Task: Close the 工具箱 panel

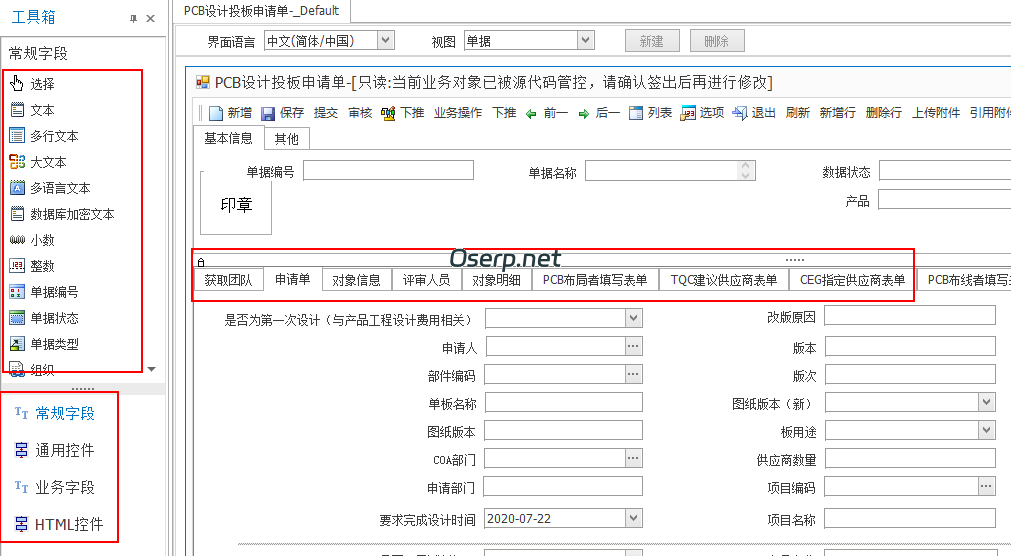Action: pyautogui.click(x=150, y=19)
